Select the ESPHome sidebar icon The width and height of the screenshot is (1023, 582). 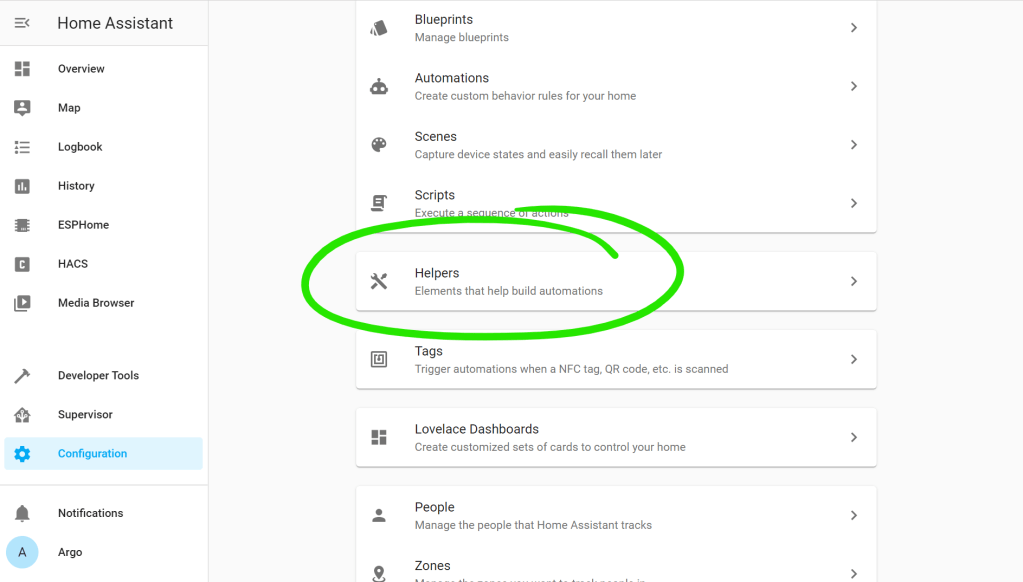click(22, 224)
